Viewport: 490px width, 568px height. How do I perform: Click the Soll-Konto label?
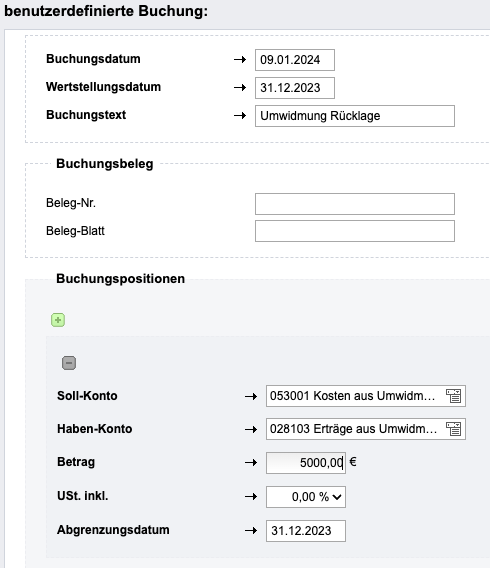[87, 396]
